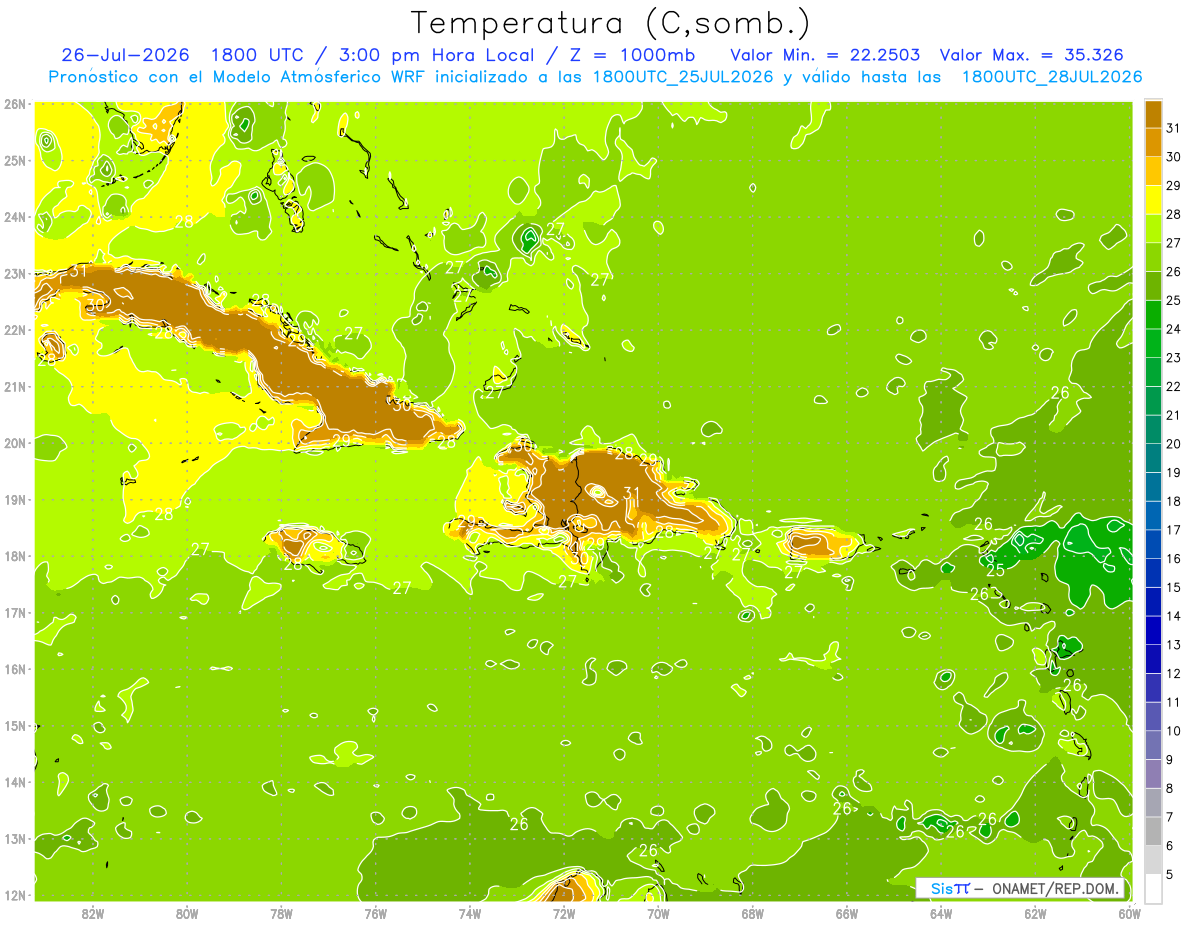Click "Valor Max. = 35.326" text
This screenshot has height=927, width=1200.
(x=1031, y=55)
